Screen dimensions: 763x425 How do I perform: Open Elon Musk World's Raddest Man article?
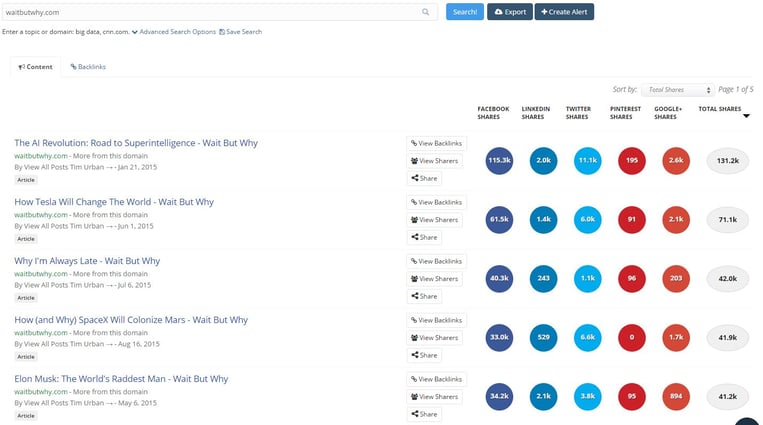[121, 378]
